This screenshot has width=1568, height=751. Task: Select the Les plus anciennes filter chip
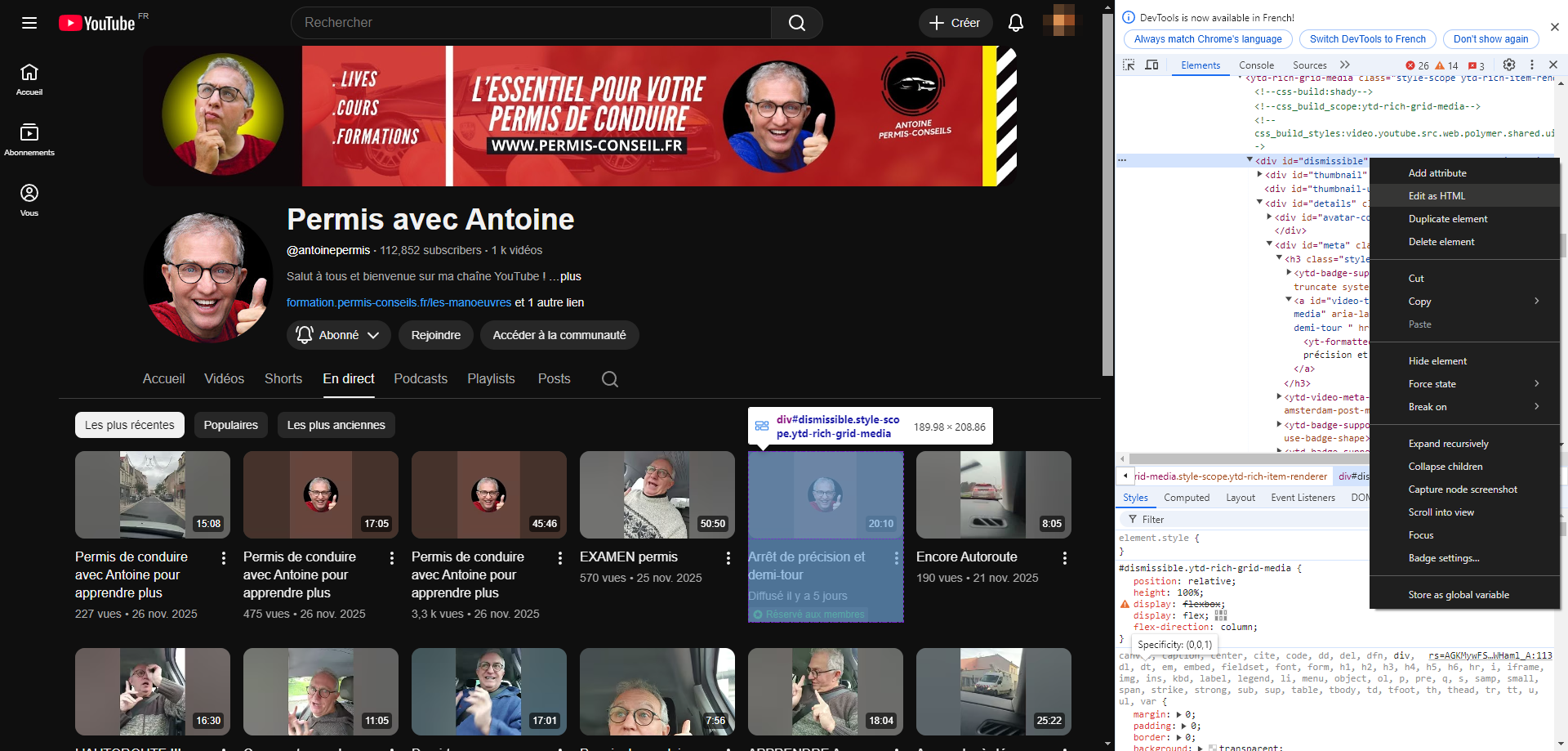(x=336, y=425)
